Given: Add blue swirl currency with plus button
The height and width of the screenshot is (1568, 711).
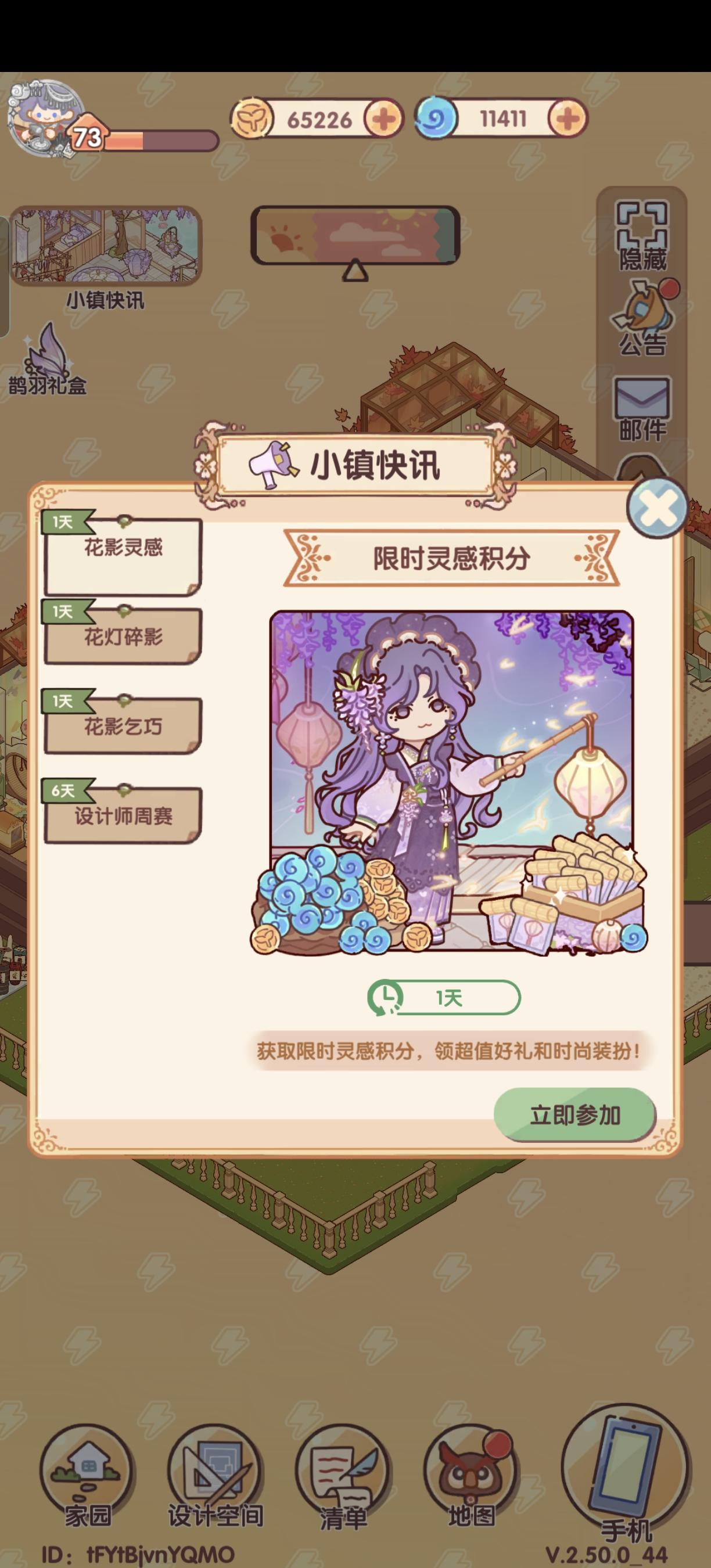Looking at the screenshot, I should [x=568, y=118].
